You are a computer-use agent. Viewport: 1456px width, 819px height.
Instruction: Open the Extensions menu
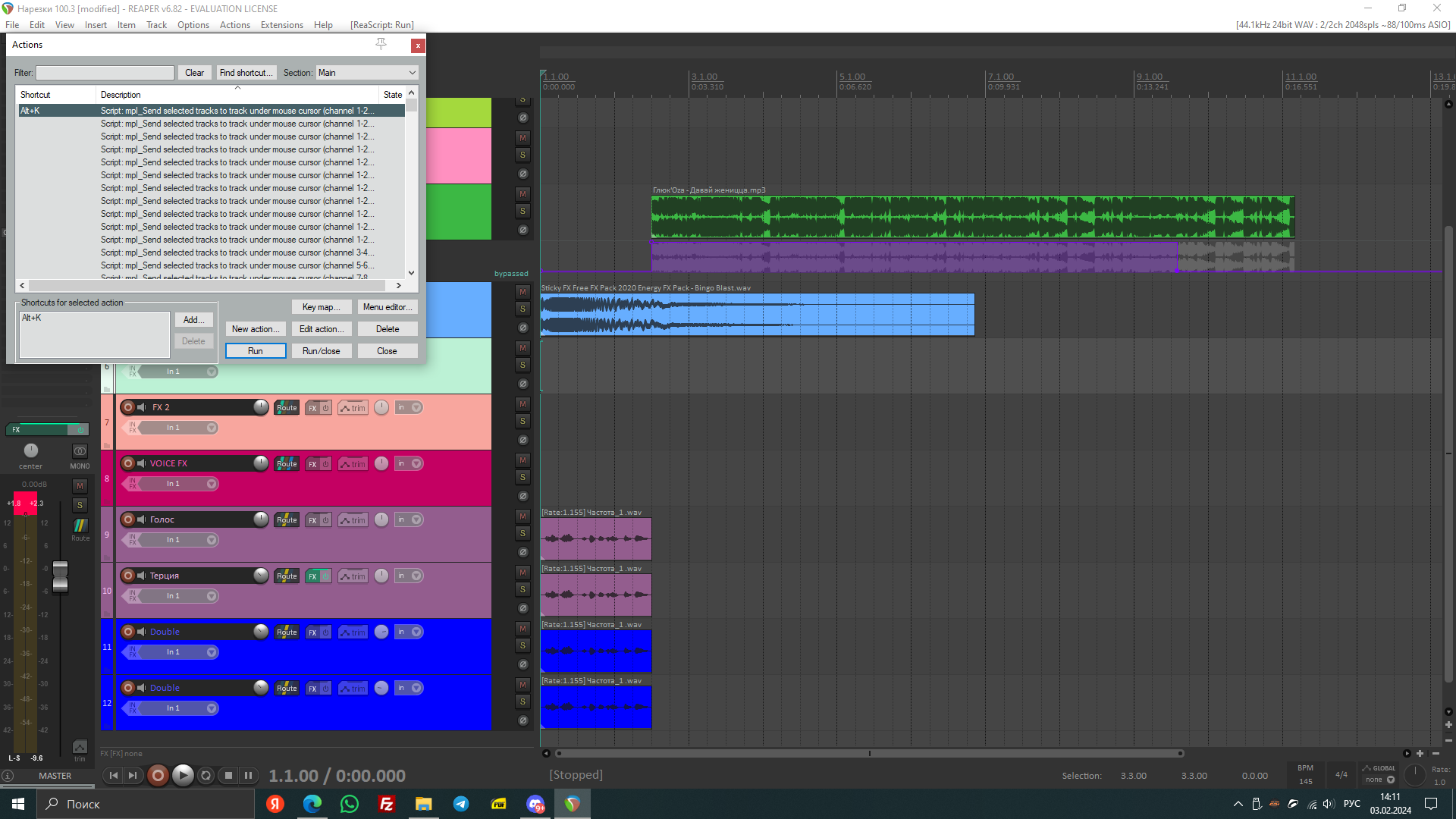point(281,25)
